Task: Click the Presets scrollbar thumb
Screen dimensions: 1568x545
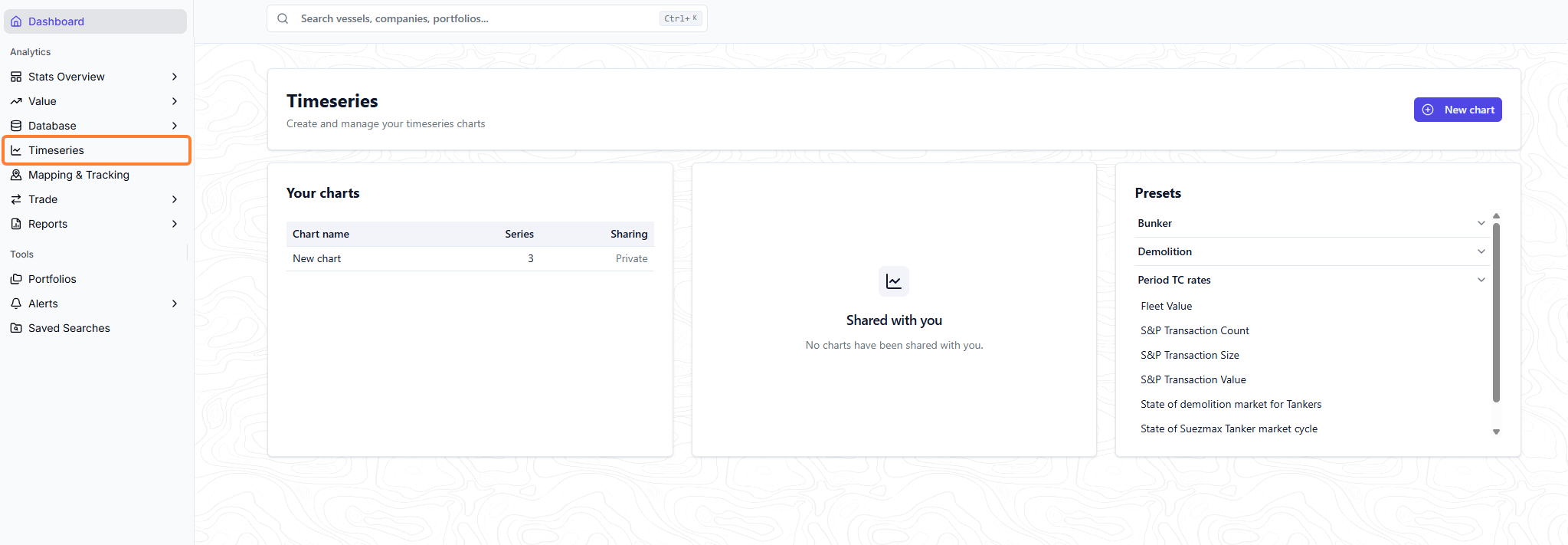Action: tap(1496, 312)
